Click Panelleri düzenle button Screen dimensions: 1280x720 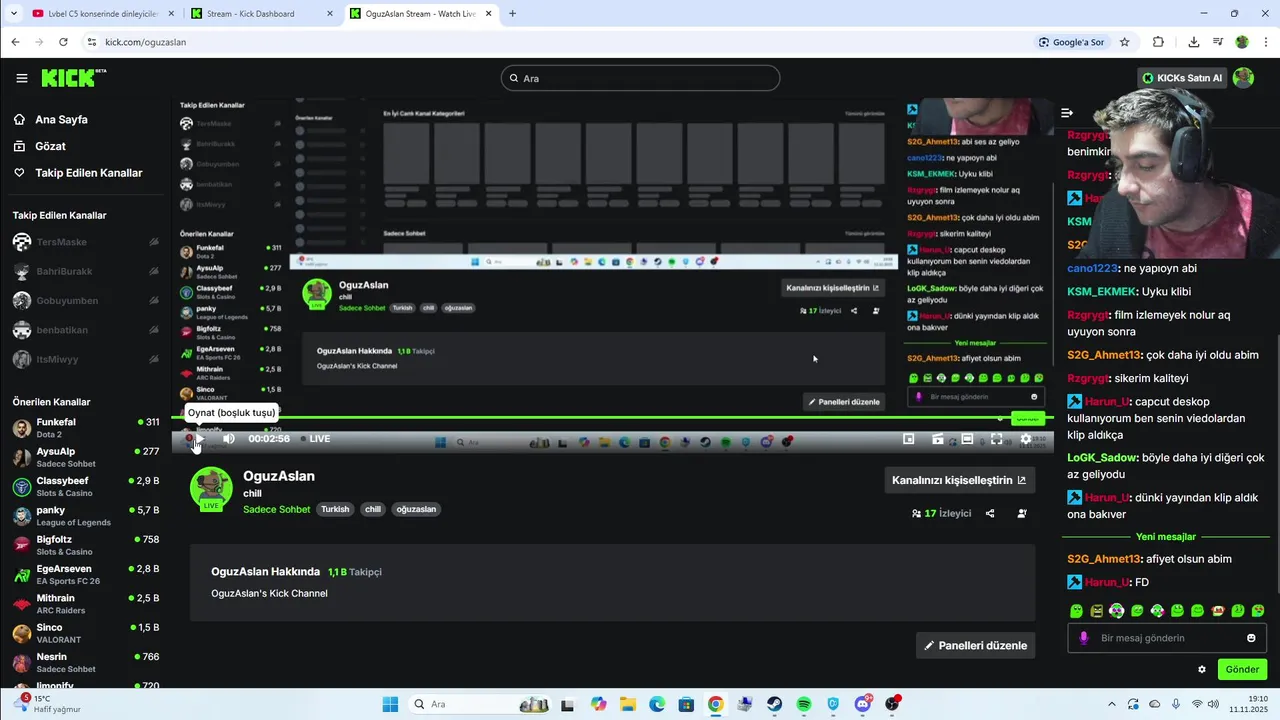pyautogui.click(x=975, y=645)
